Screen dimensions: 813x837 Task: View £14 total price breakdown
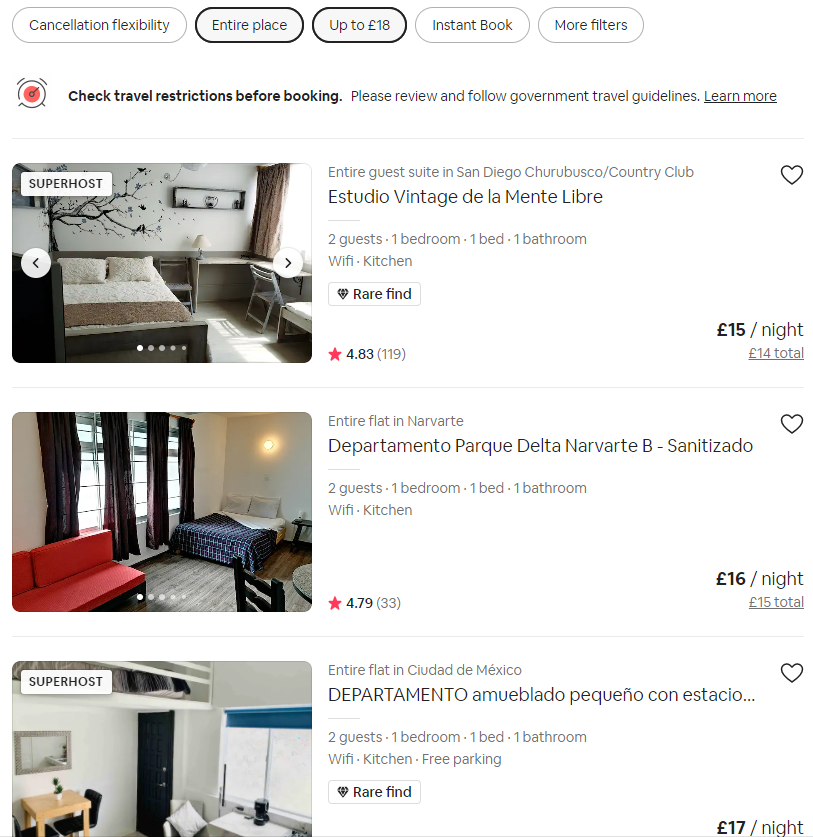click(776, 353)
